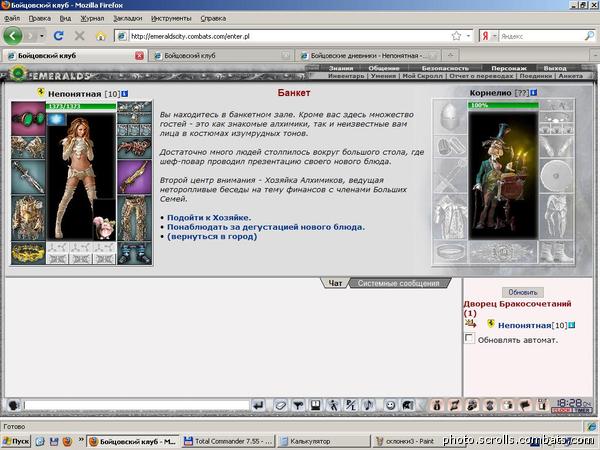Open the Безопасность game menu
Image resolution: width=600 pixels, height=450 pixels.
(445, 68)
